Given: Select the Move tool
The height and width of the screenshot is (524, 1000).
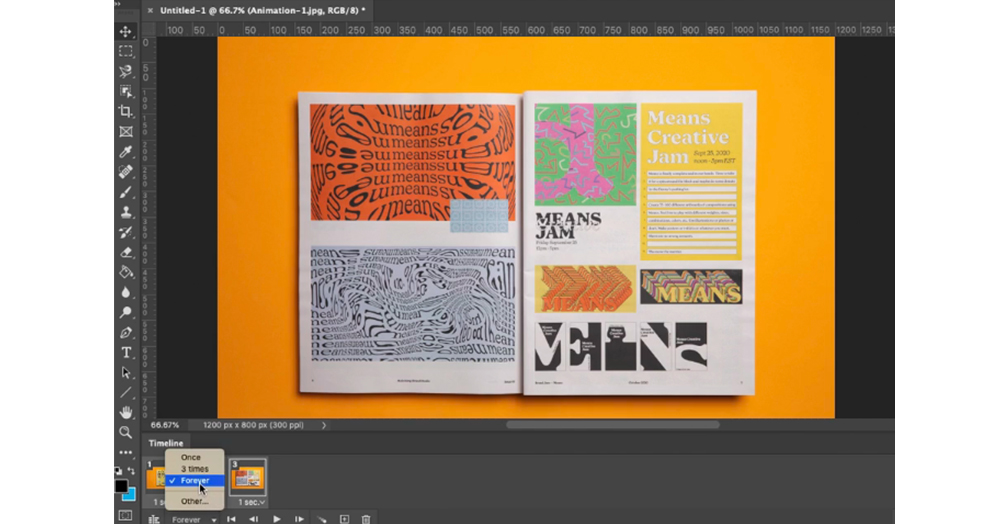Looking at the screenshot, I should 126,32.
